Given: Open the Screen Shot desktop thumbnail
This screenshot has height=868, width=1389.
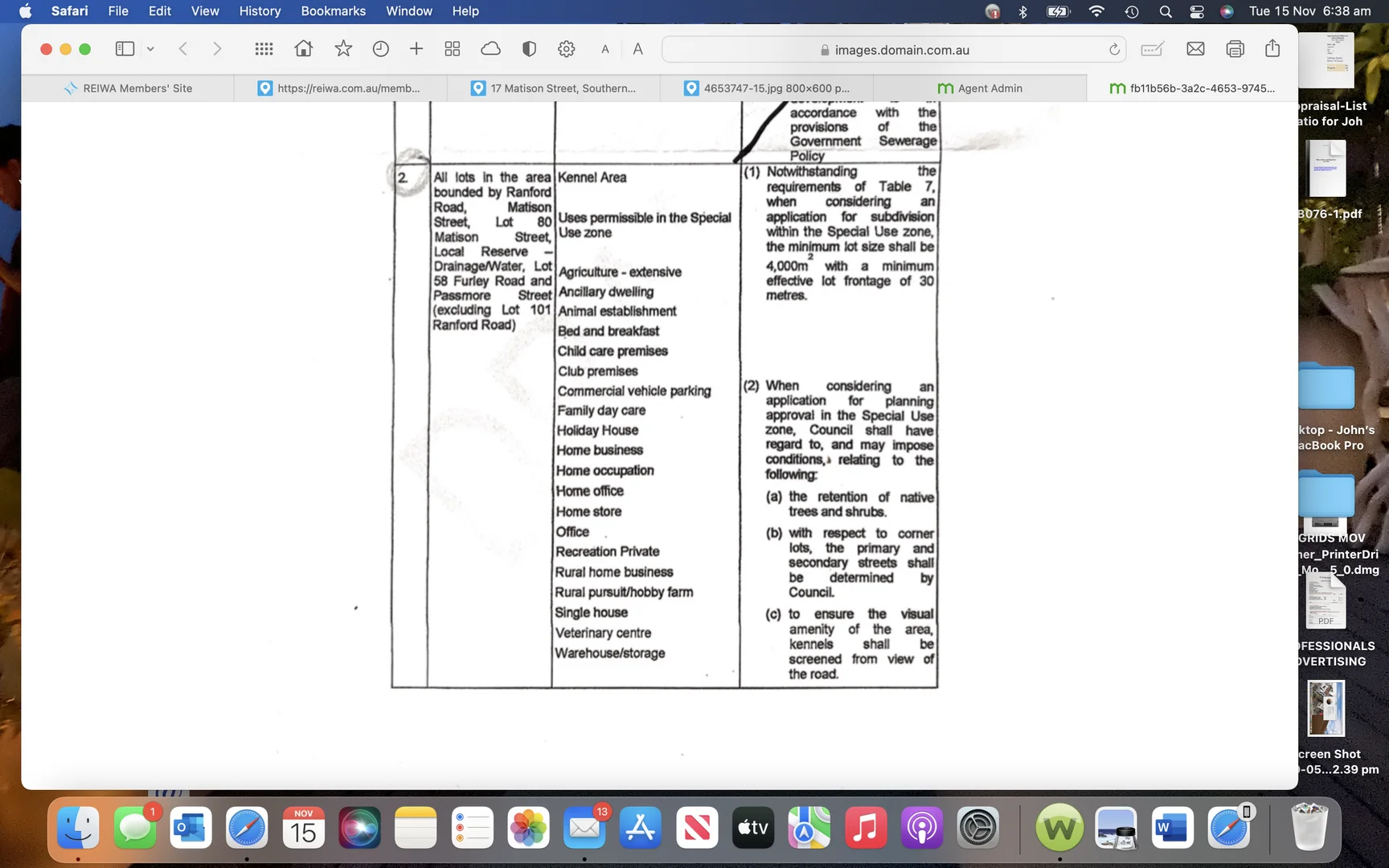Looking at the screenshot, I should [1325, 709].
